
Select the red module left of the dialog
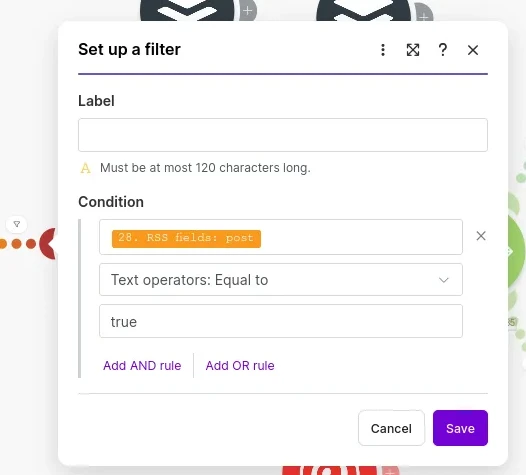point(48,244)
